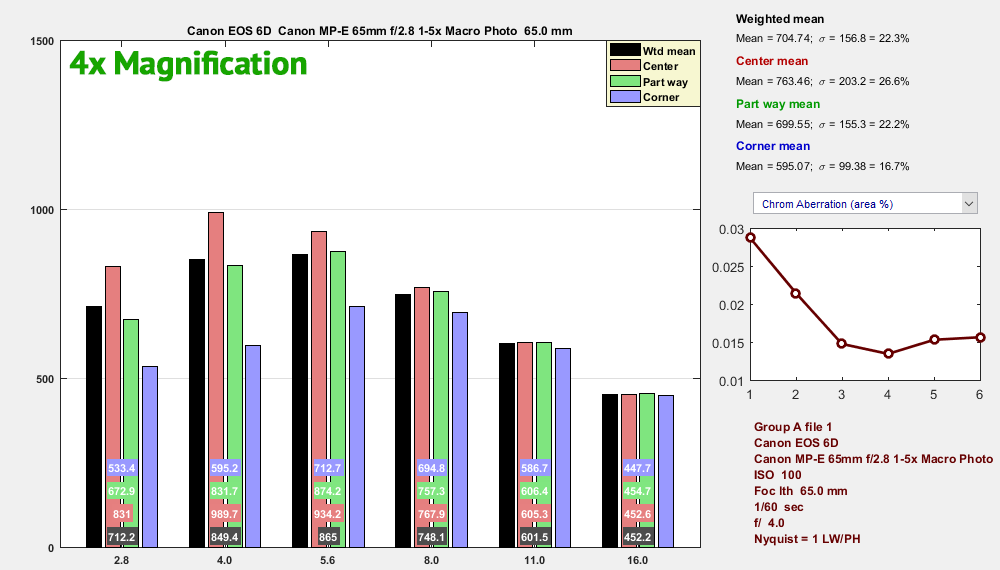Click the 605.3 center value label
This screenshot has height=570, width=1000.
(x=534, y=514)
